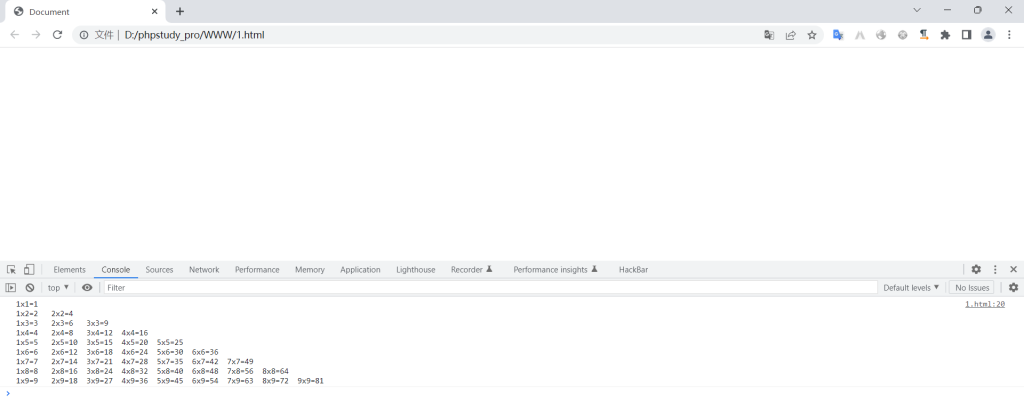Open the JavaScript context 'top' dropdown

coord(59,287)
